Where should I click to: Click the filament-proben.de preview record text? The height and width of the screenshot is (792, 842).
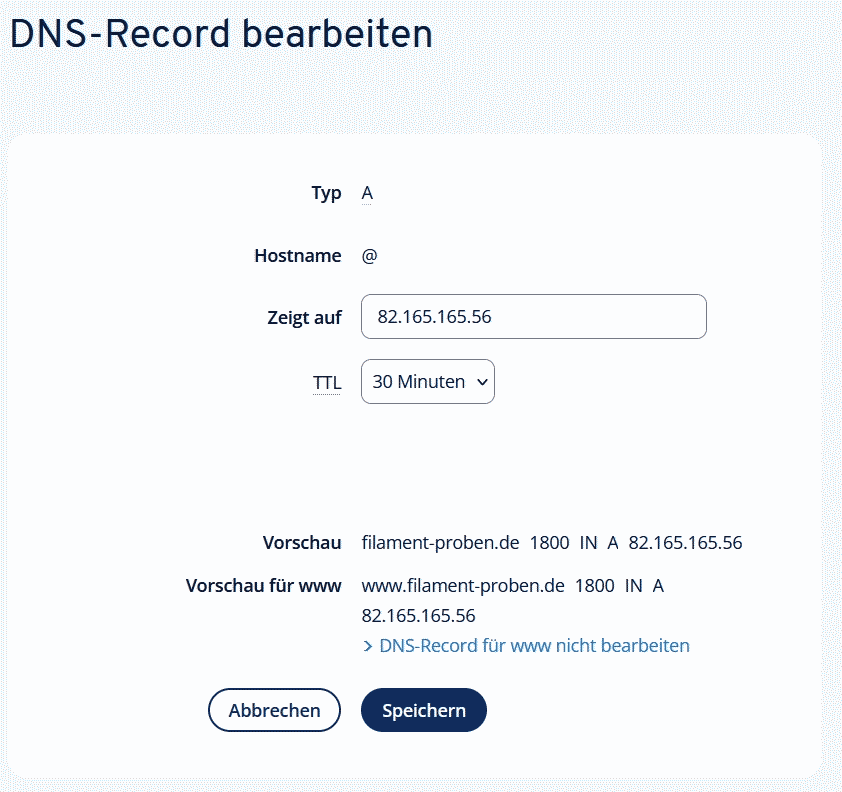pos(440,544)
